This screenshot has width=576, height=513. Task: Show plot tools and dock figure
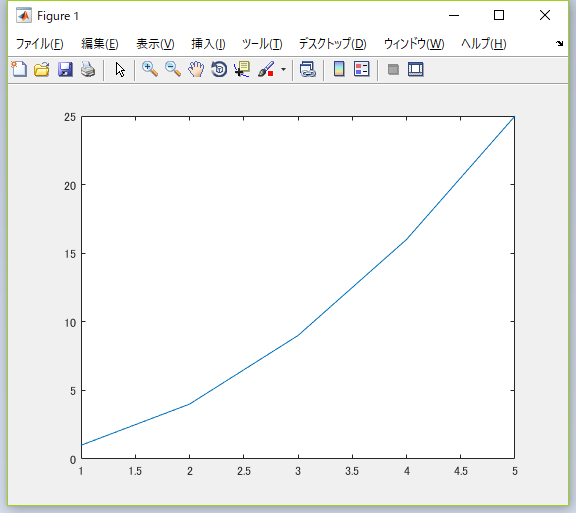click(415, 69)
